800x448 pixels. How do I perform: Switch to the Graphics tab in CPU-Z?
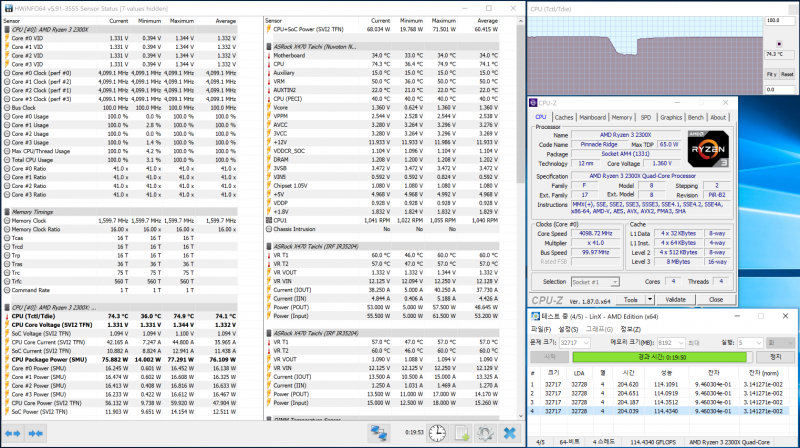click(670, 117)
